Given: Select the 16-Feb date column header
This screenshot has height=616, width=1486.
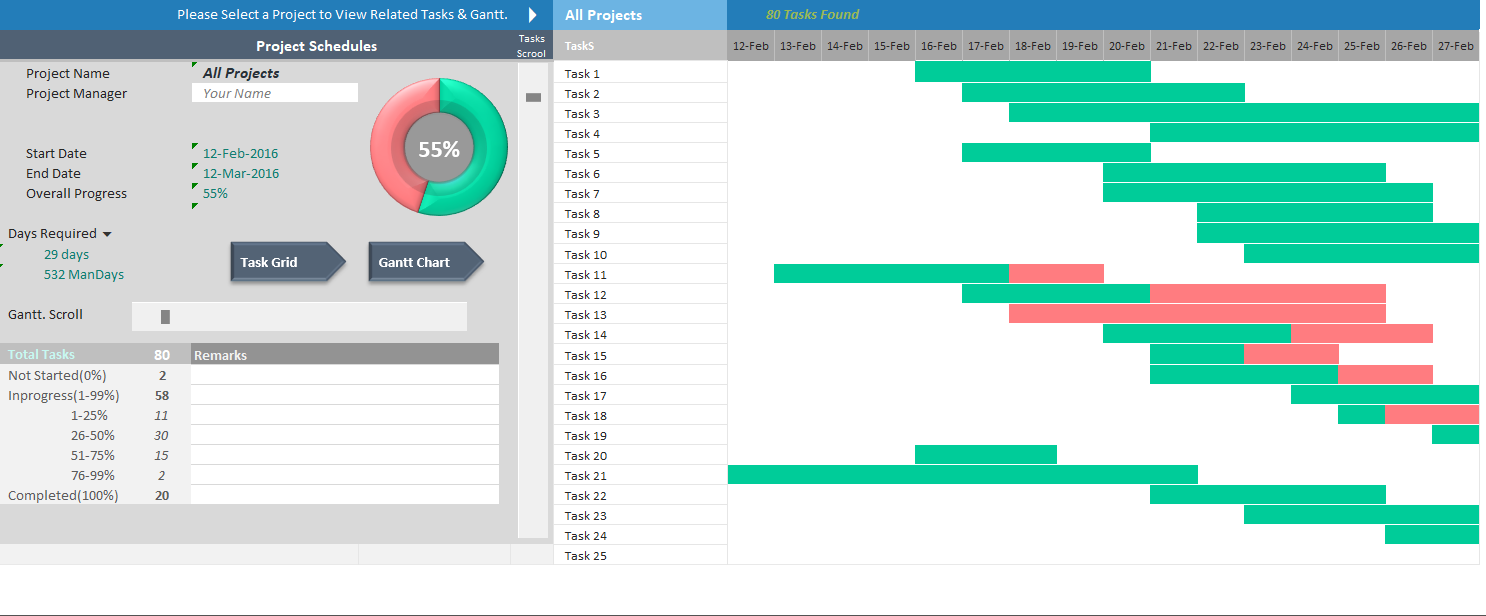Looking at the screenshot, I should (938, 46).
